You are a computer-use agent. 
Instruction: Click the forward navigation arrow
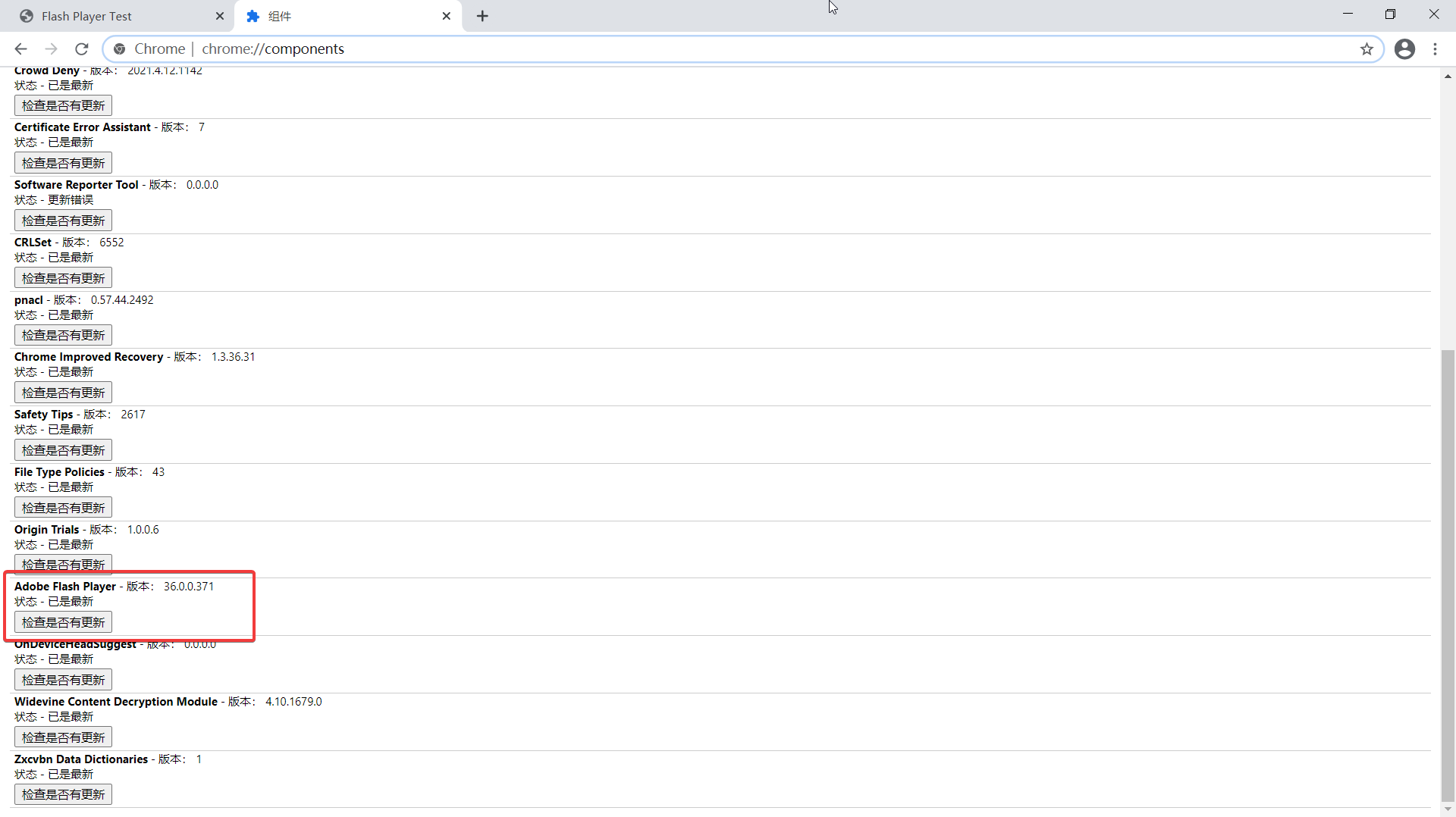click(x=51, y=49)
